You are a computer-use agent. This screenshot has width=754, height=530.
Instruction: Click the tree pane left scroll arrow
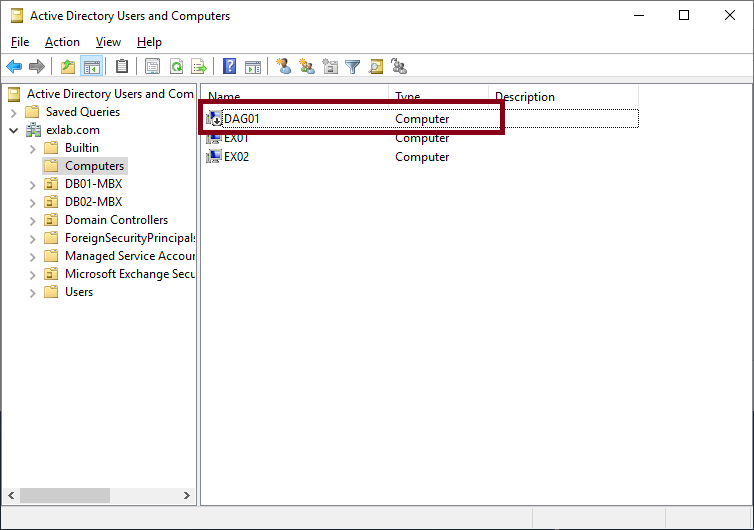click(x=11, y=495)
